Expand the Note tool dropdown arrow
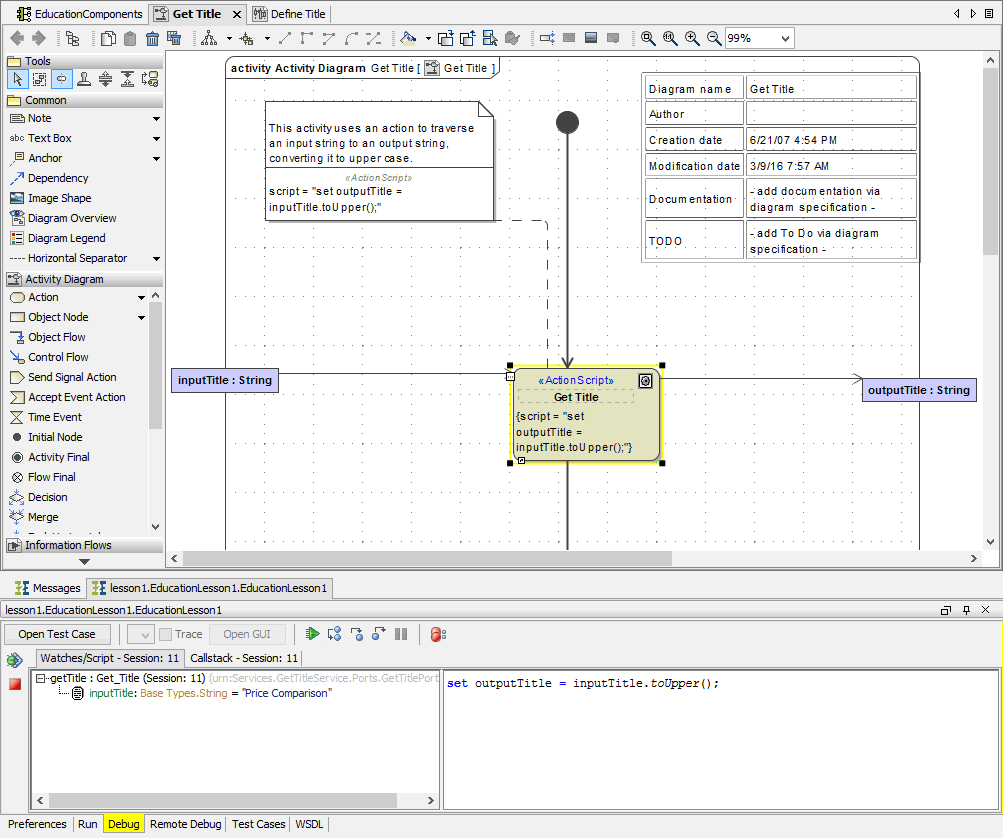 coord(156,119)
